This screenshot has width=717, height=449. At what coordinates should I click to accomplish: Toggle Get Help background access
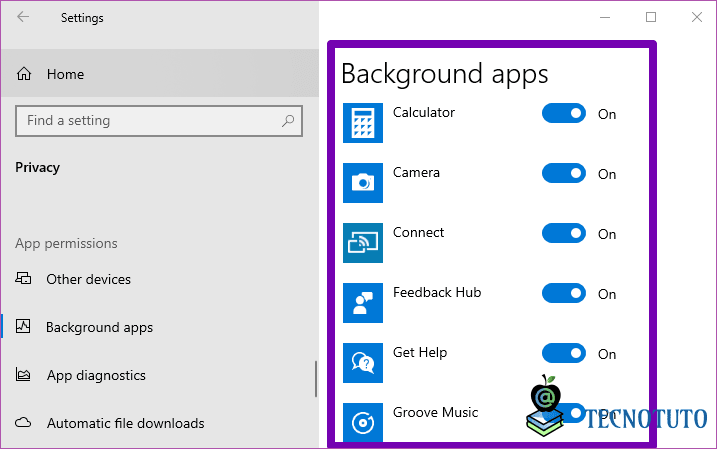click(564, 353)
